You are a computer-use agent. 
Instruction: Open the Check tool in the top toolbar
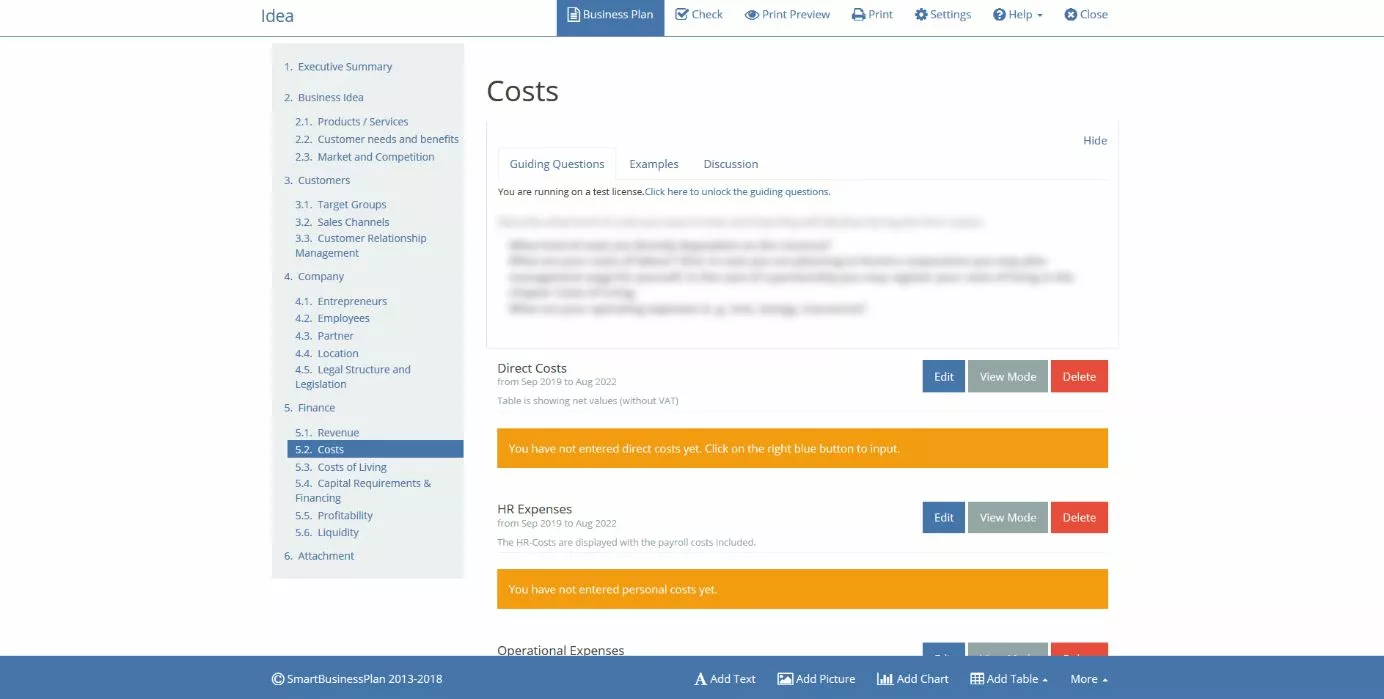pyautogui.click(x=699, y=14)
